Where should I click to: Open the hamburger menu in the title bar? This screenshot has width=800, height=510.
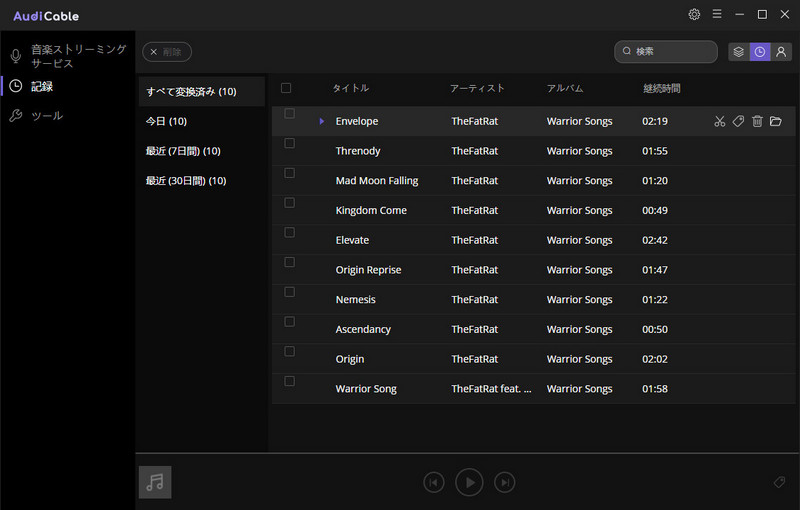717,14
